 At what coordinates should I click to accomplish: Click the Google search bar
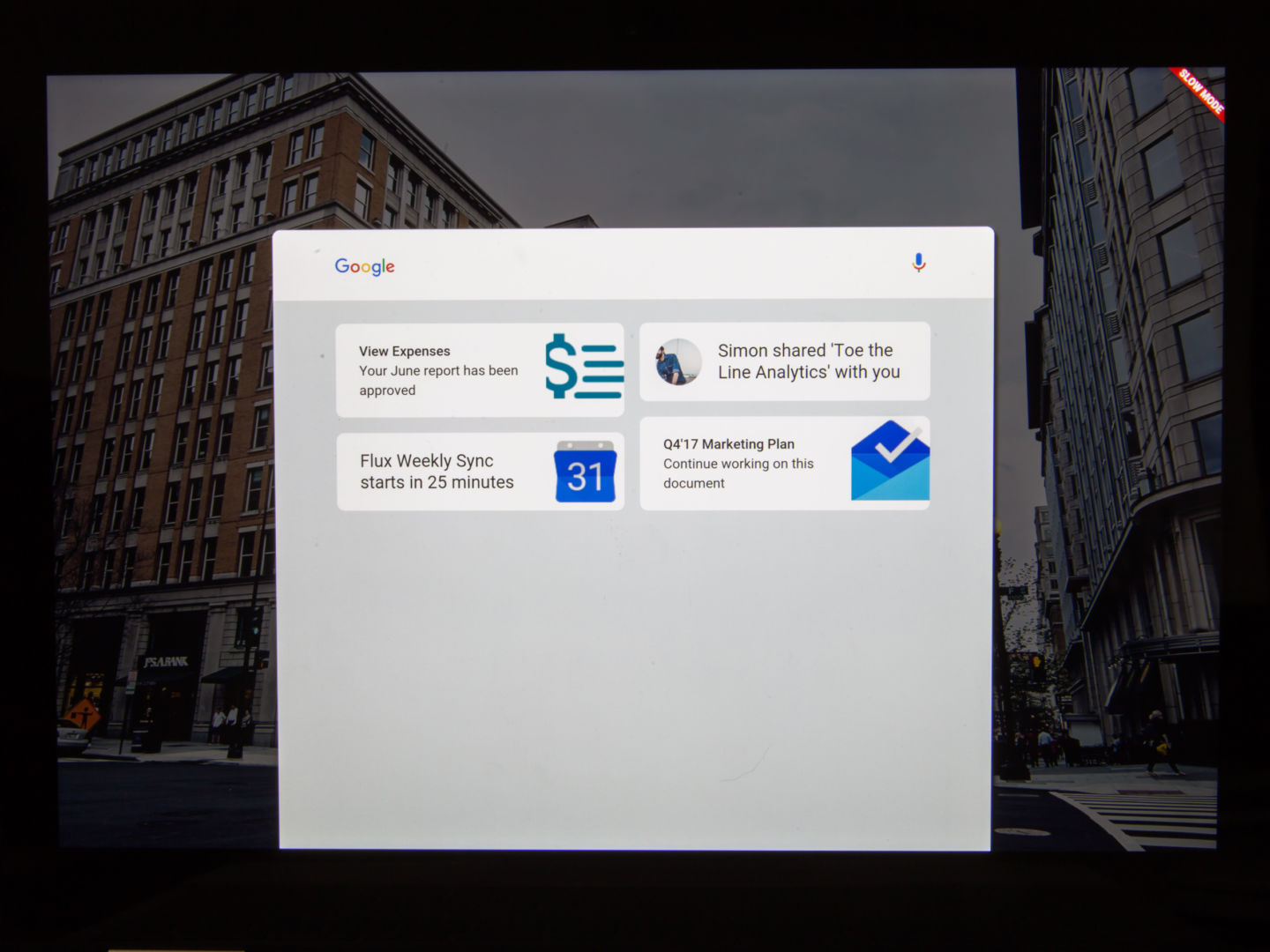click(x=633, y=264)
